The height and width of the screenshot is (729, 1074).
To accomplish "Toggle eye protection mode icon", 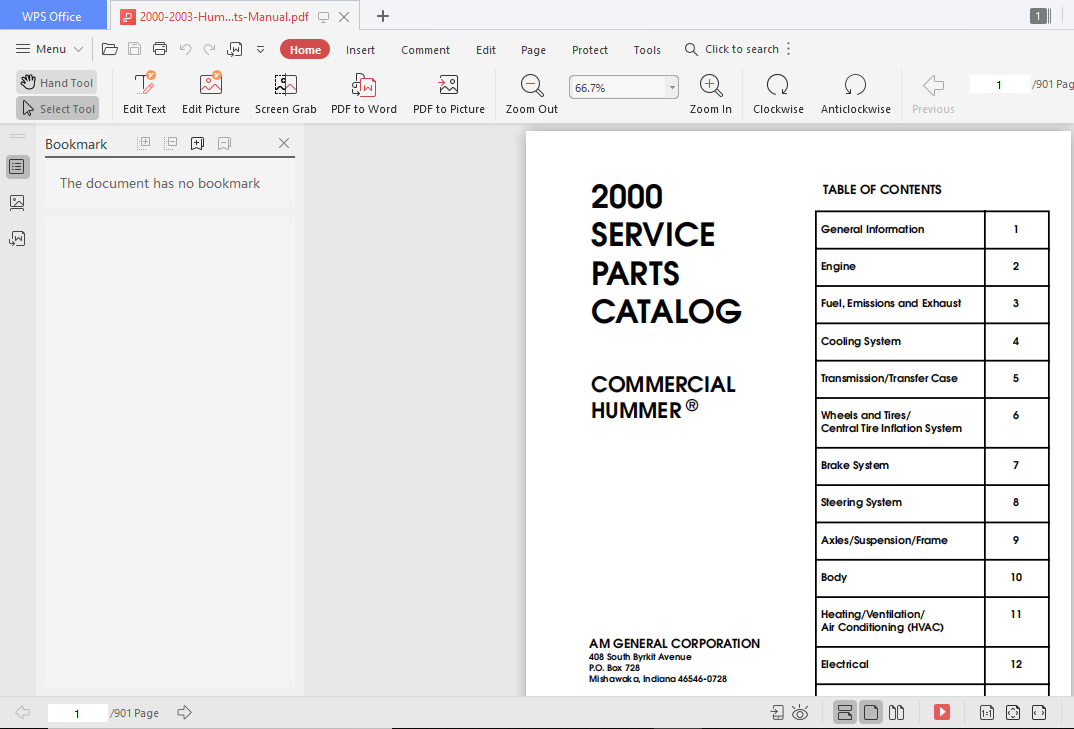I will pyautogui.click(x=800, y=713).
